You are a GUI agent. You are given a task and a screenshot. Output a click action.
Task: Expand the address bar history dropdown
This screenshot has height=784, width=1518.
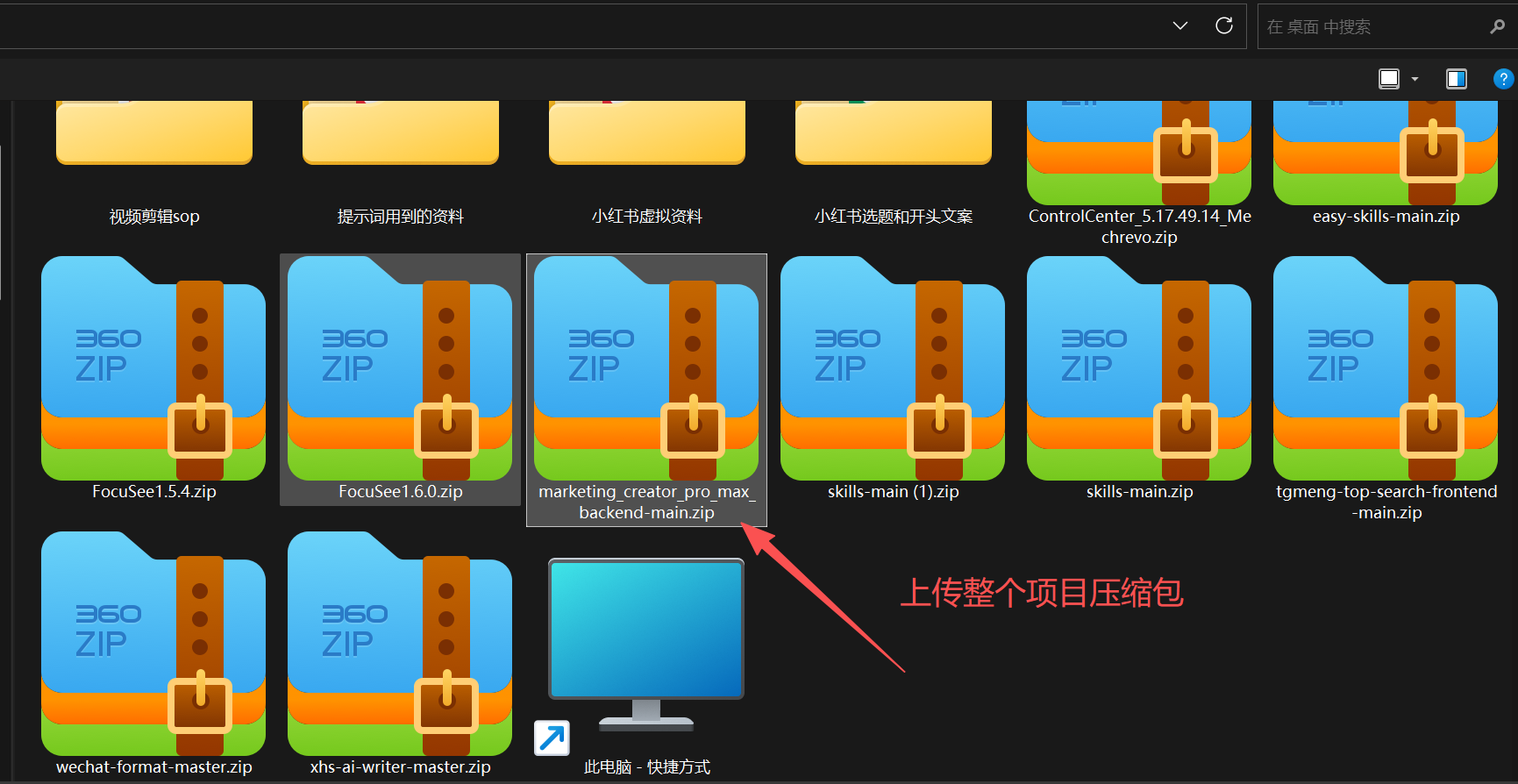pyautogui.click(x=1180, y=25)
